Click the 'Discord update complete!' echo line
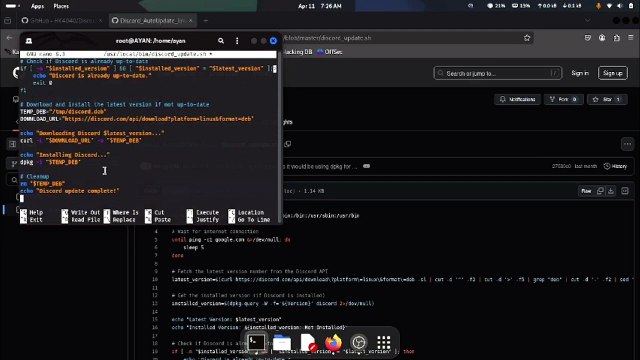The height and width of the screenshot is (360, 640). (70, 191)
